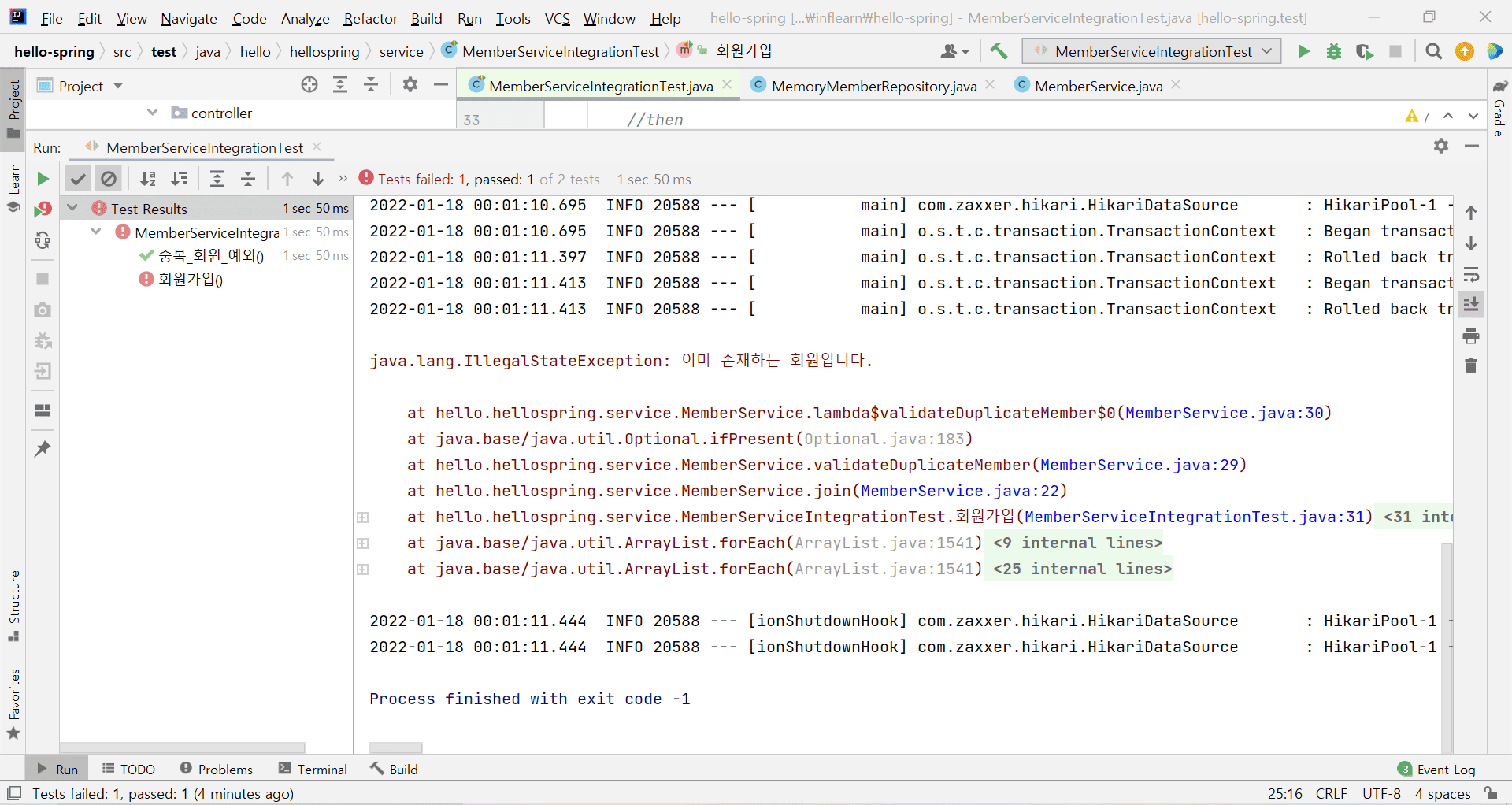The image size is (1512, 805).
Task: Toggle the Structure tool window
Action: tap(13, 605)
